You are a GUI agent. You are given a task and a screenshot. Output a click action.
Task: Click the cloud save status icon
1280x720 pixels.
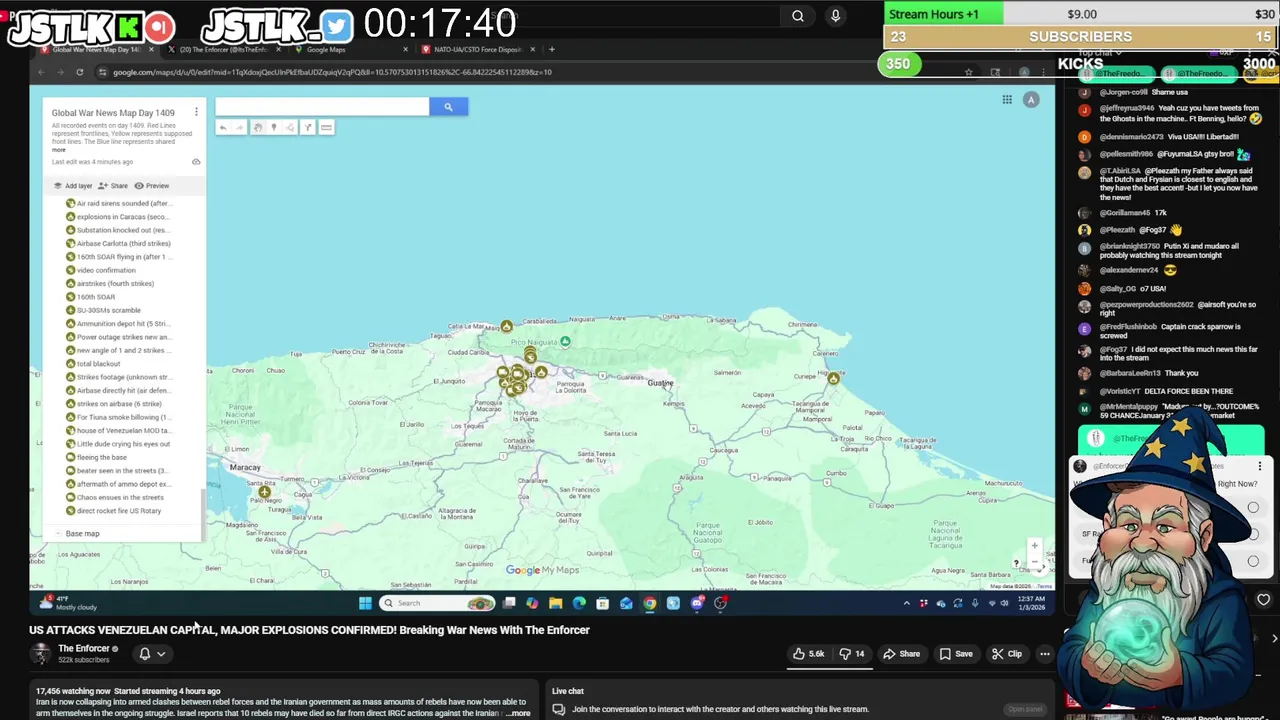pyautogui.click(x=196, y=162)
